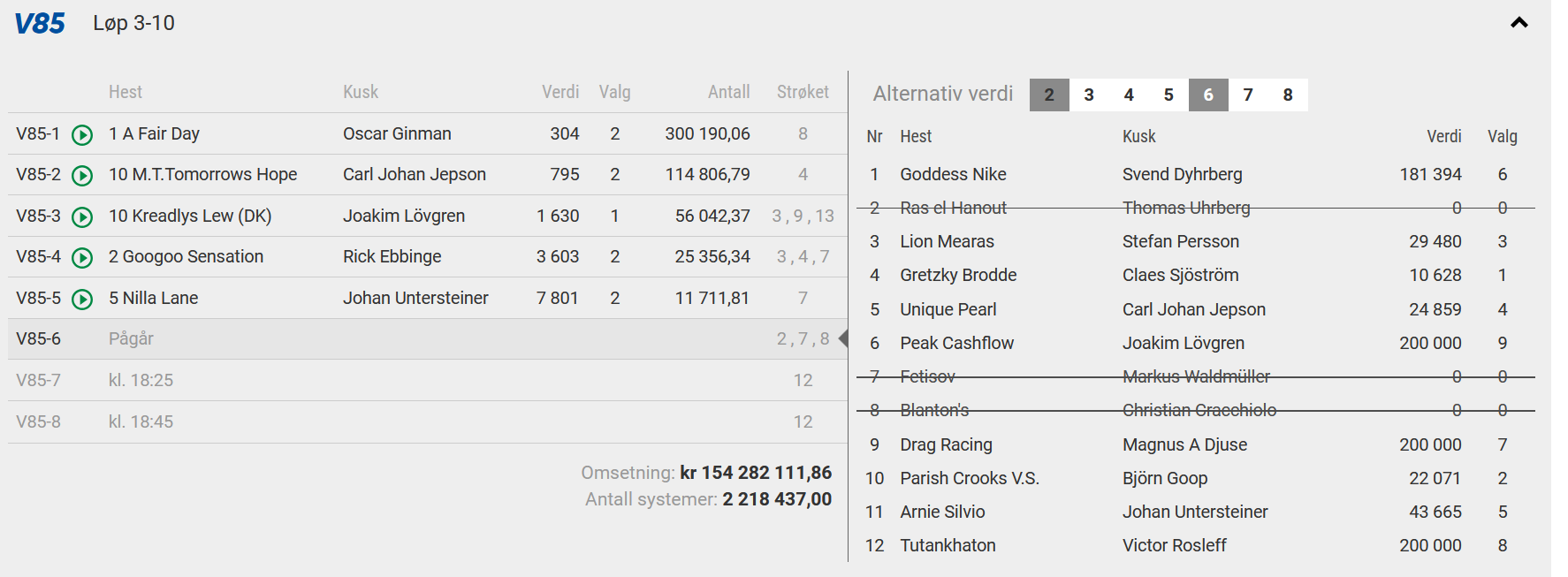This screenshot has width=1568, height=577.
Task: Choose alternativ verdi 8
Action: (1288, 95)
